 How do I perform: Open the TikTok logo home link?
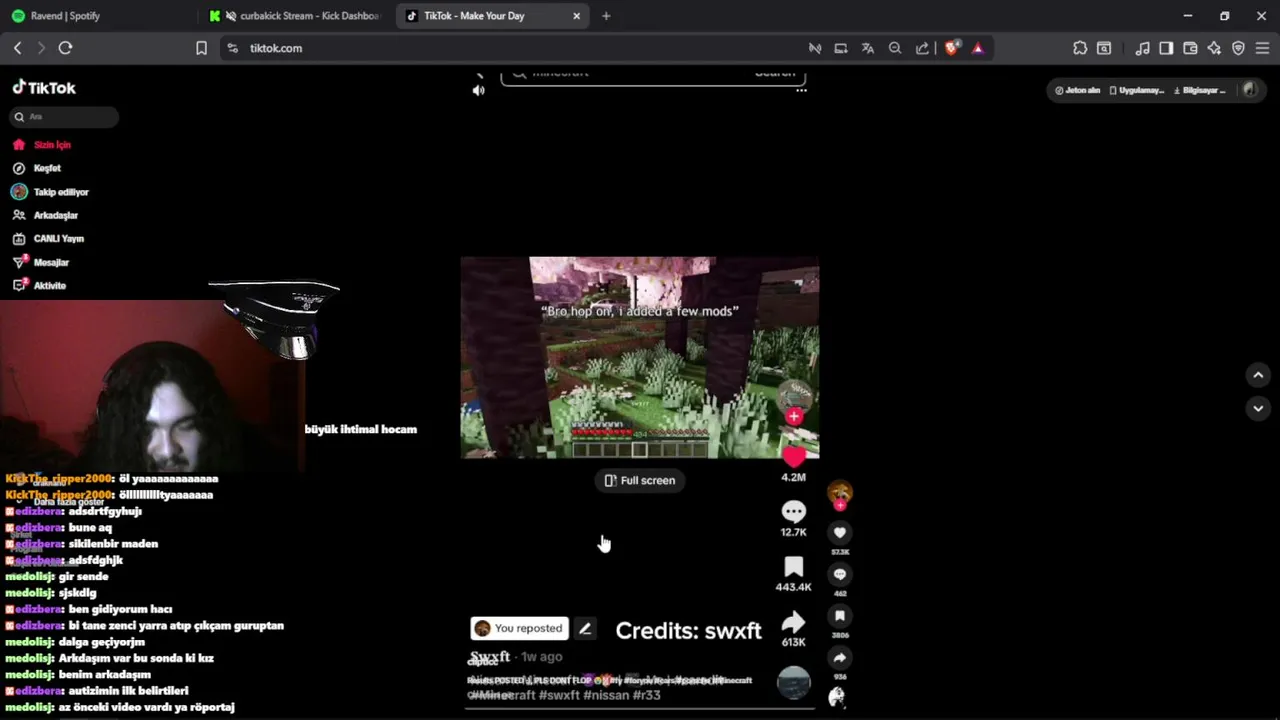(x=44, y=88)
